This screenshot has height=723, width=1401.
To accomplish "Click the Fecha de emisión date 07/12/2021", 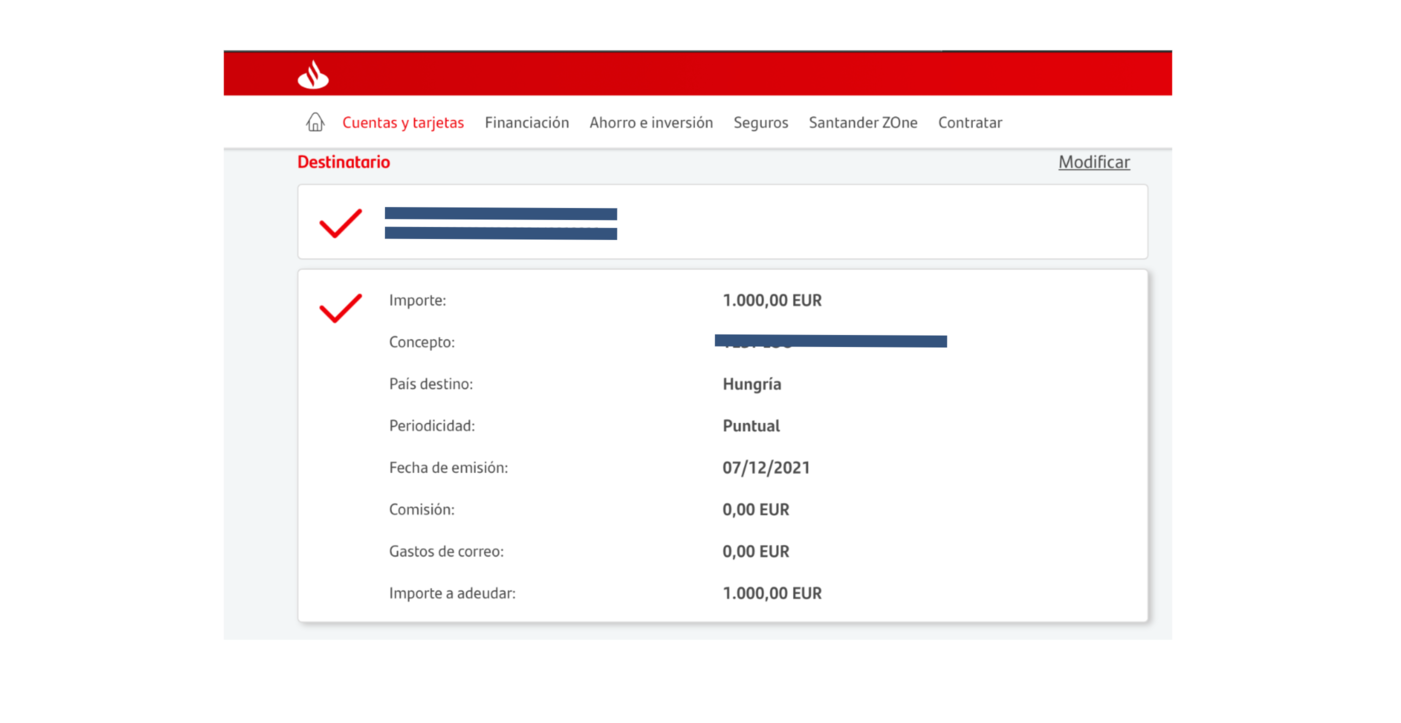I will tap(766, 467).
